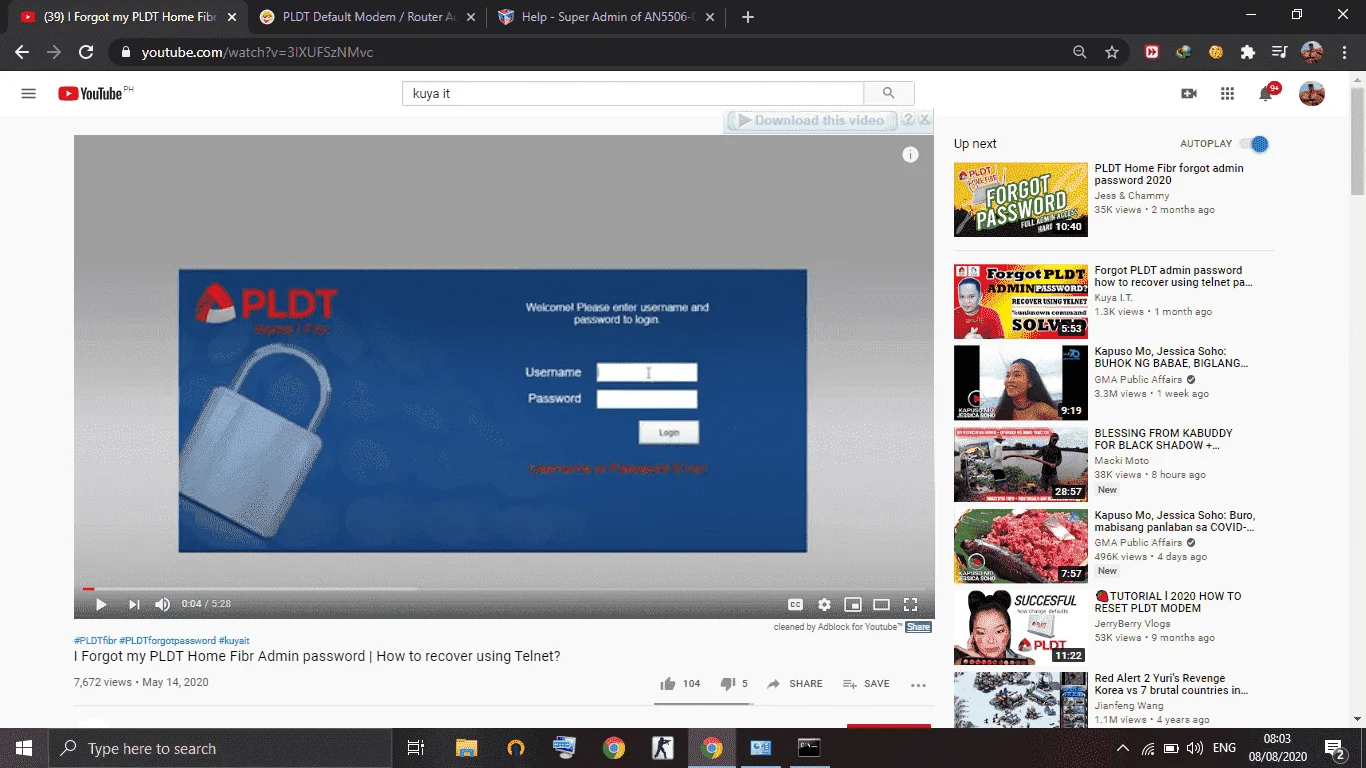Enter full screen mode
The image size is (1366, 768).
(x=910, y=604)
